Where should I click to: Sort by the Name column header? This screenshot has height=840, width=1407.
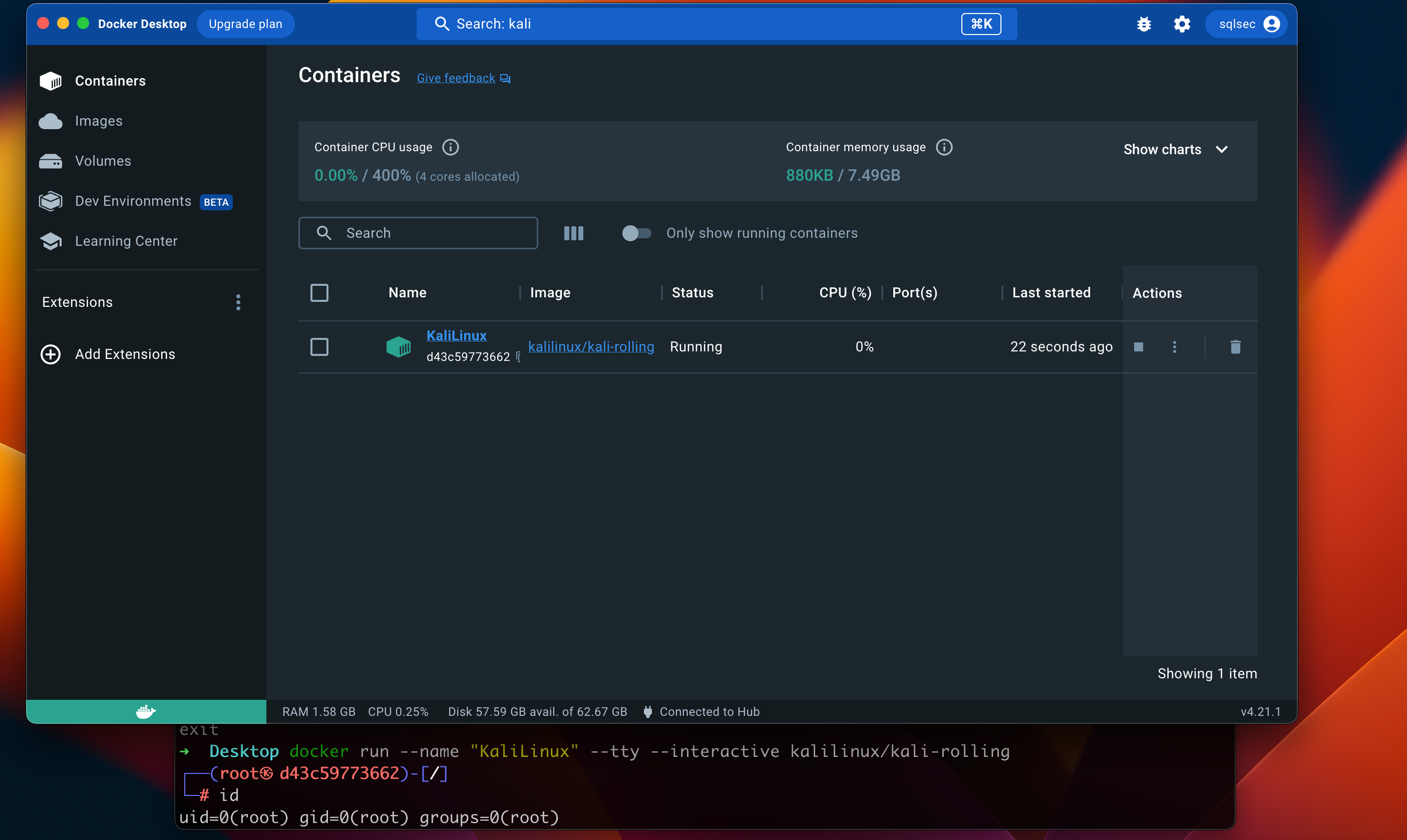click(407, 293)
